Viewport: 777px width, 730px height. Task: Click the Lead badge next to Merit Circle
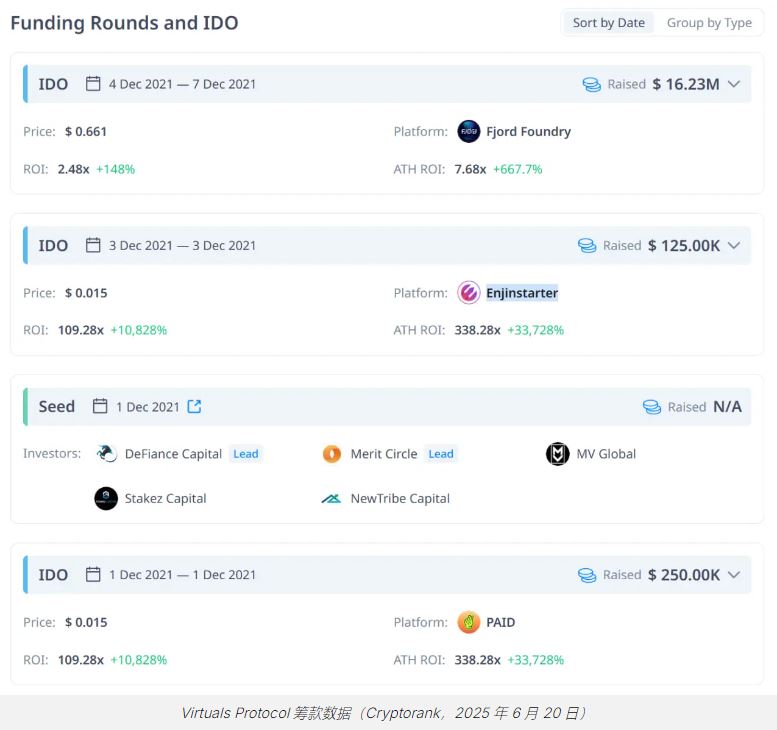click(441, 454)
